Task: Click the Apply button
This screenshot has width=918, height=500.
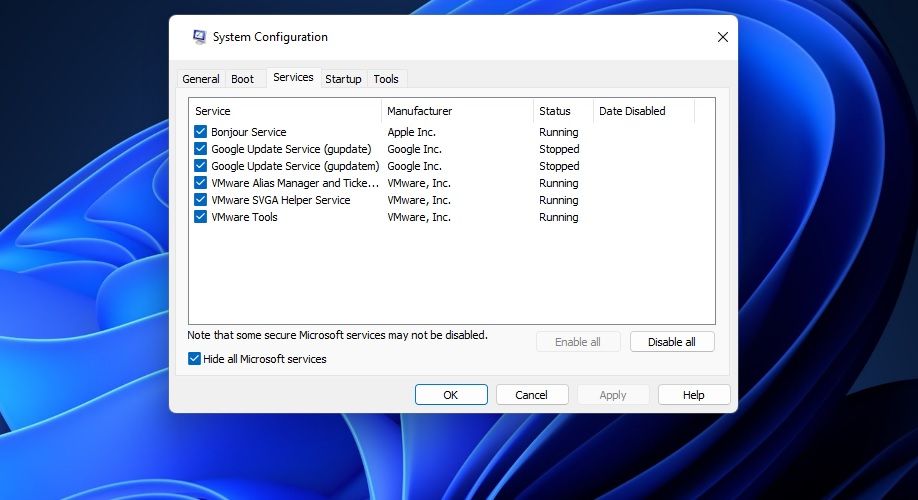Action: pyautogui.click(x=613, y=395)
